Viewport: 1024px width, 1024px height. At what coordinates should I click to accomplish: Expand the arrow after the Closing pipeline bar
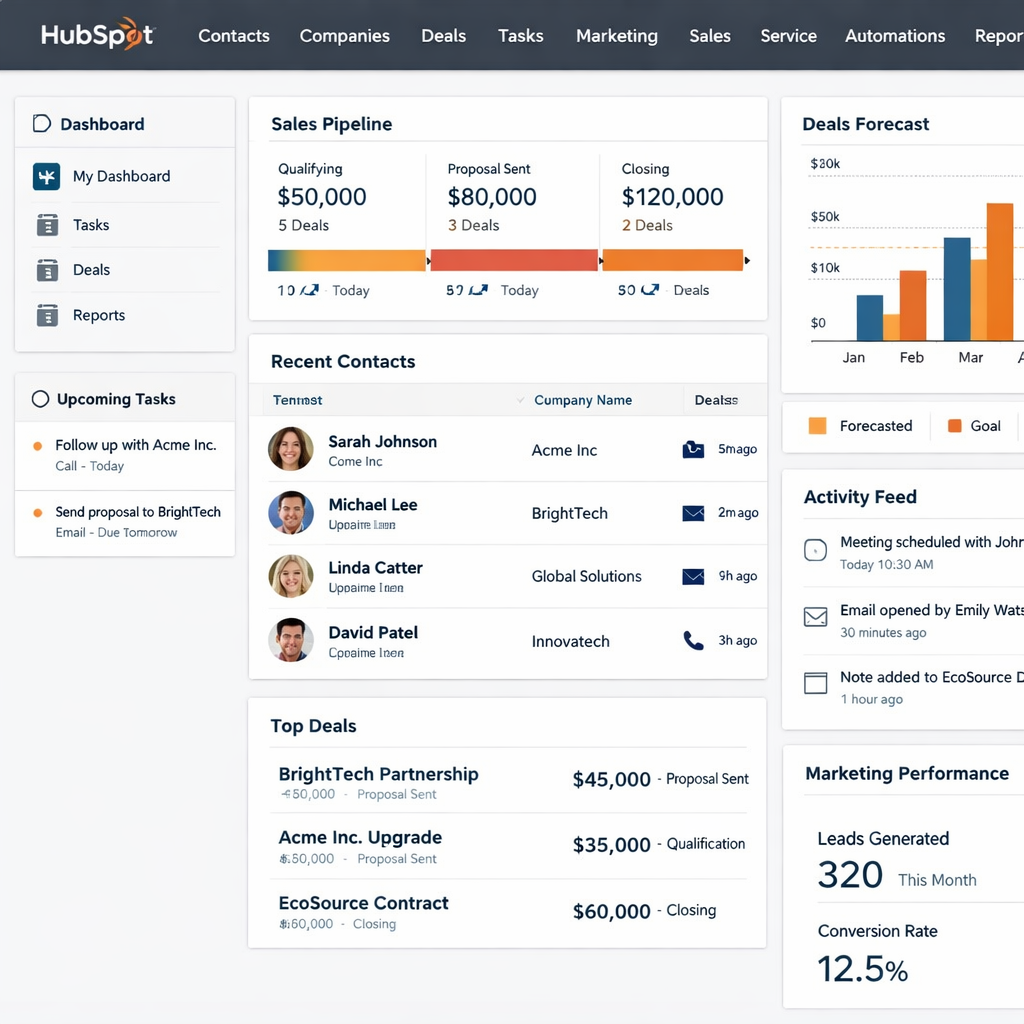point(747,261)
